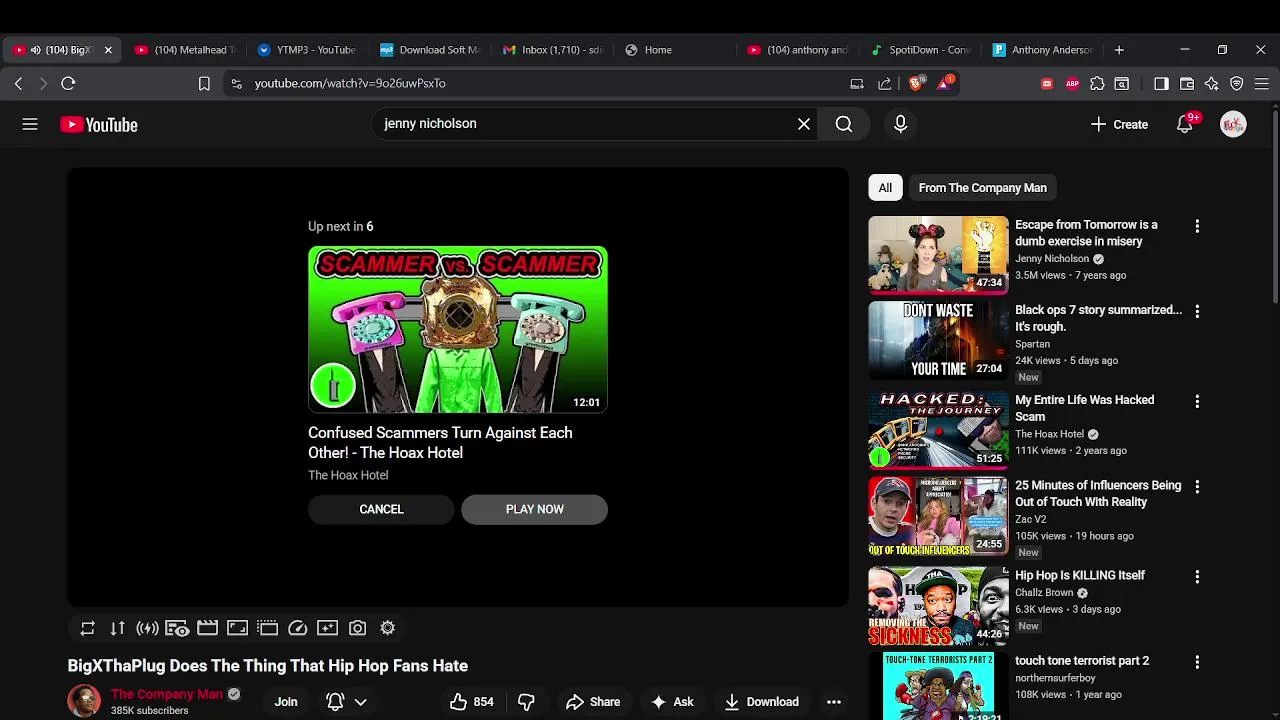Viewport: 1280px width, 720px height.
Task: Toggle the loop icon under the player
Action: (87, 628)
